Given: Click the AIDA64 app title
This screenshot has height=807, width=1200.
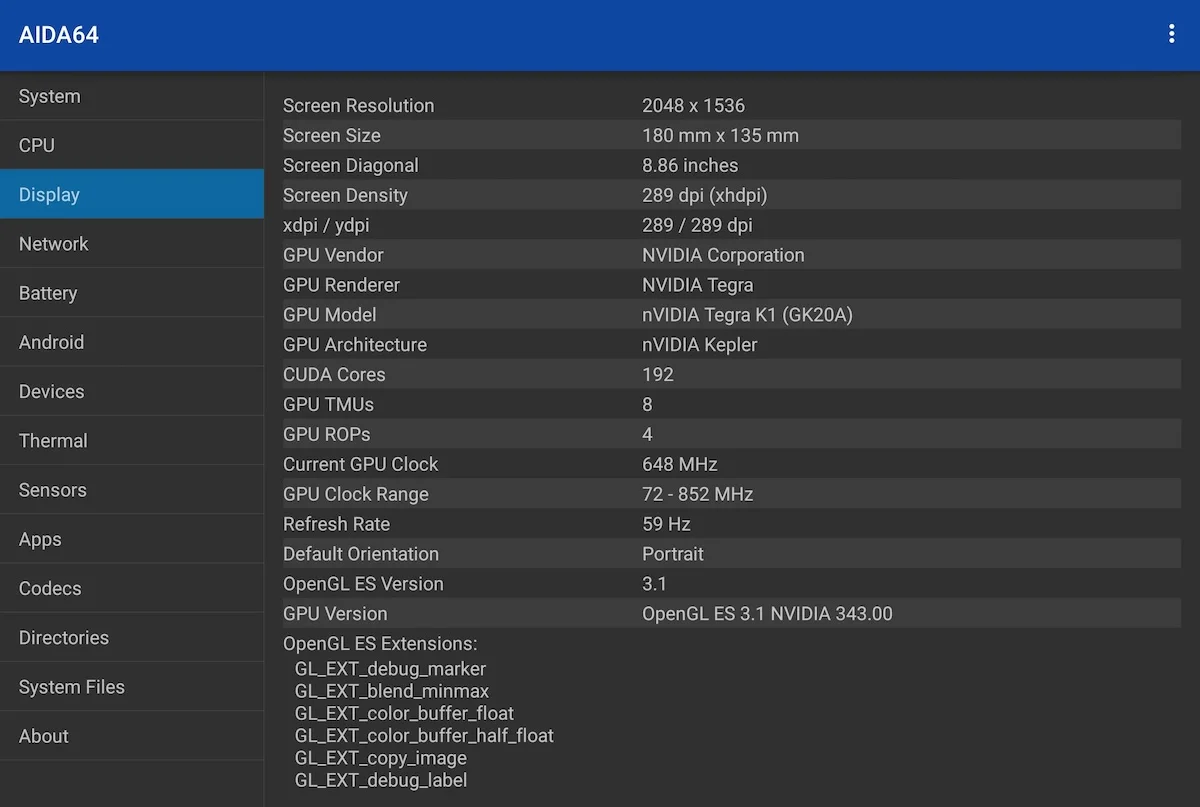Looking at the screenshot, I should tap(59, 35).
